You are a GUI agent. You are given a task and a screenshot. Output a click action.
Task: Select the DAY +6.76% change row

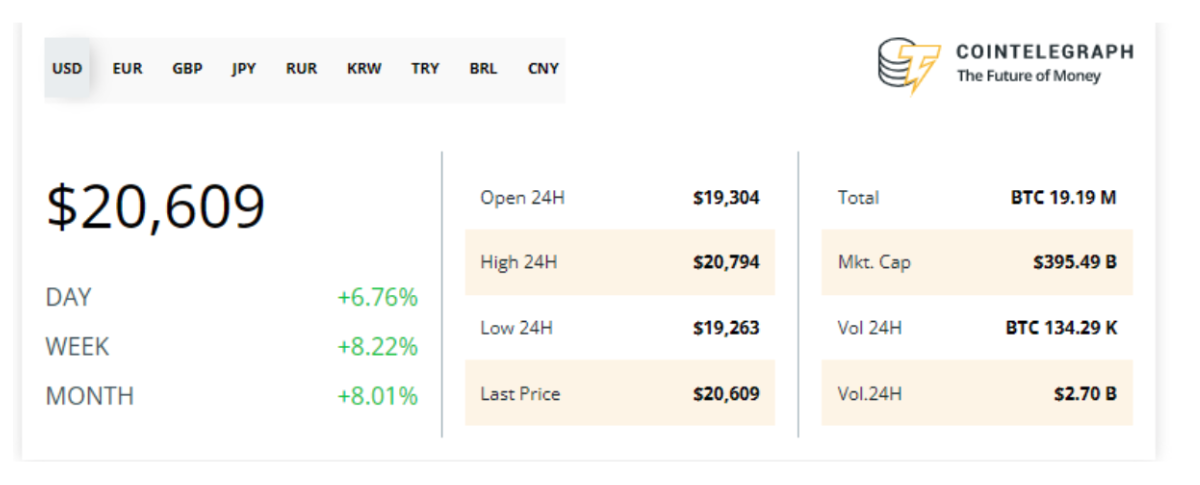232,297
